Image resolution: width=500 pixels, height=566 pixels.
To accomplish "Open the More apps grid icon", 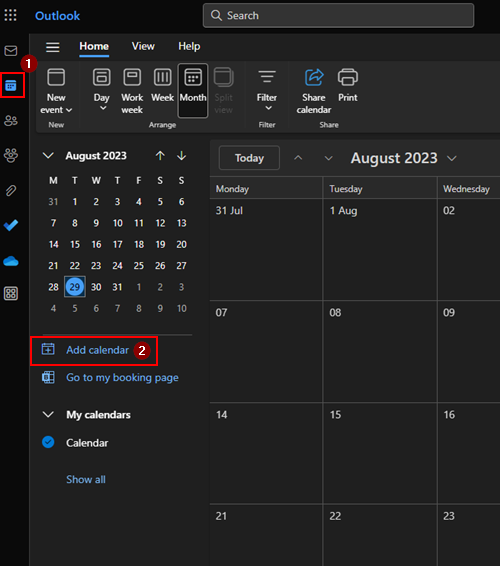I will [11, 293].
